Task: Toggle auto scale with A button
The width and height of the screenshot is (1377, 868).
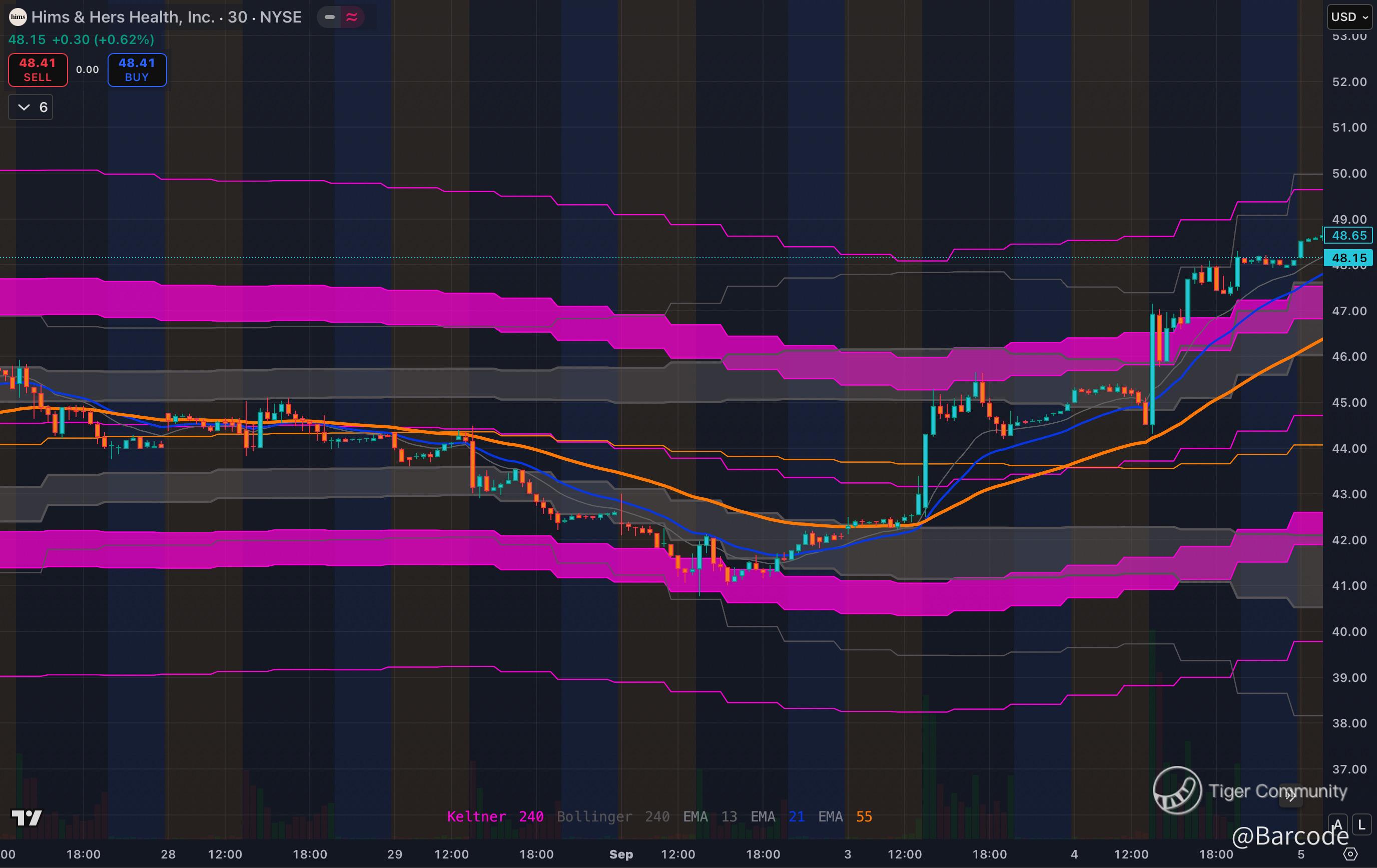Action: pos(1337,824)
